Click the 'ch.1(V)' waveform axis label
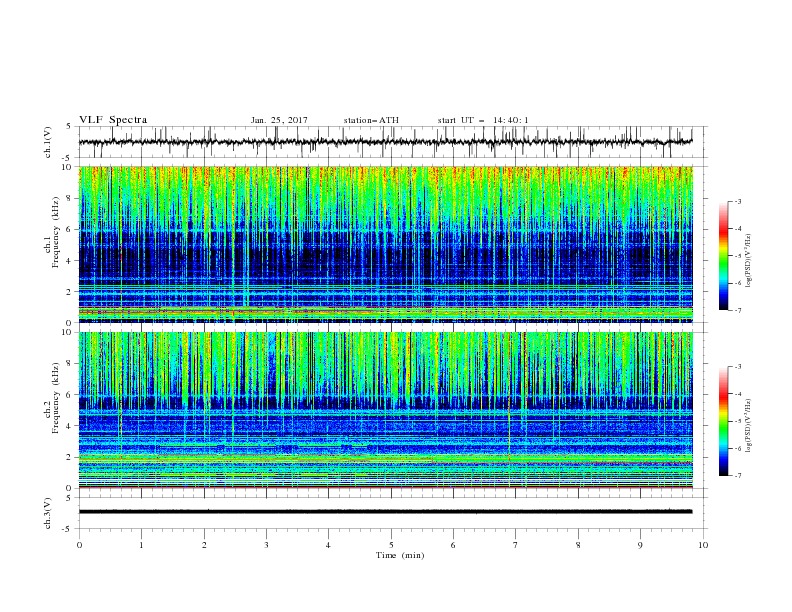Viewport: 792px width, 612px height. pyautogui.click(x=48, y=142)
